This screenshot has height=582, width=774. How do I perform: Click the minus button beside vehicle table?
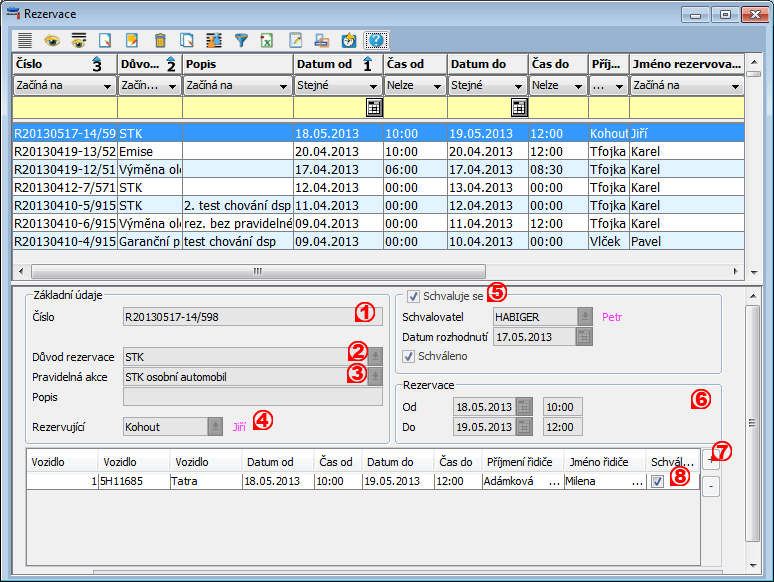[x=711, y=487]
